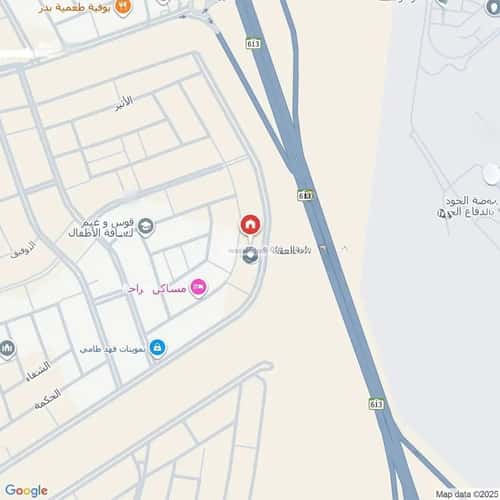Open the orange restaurant marker at the top

(123, 7)
